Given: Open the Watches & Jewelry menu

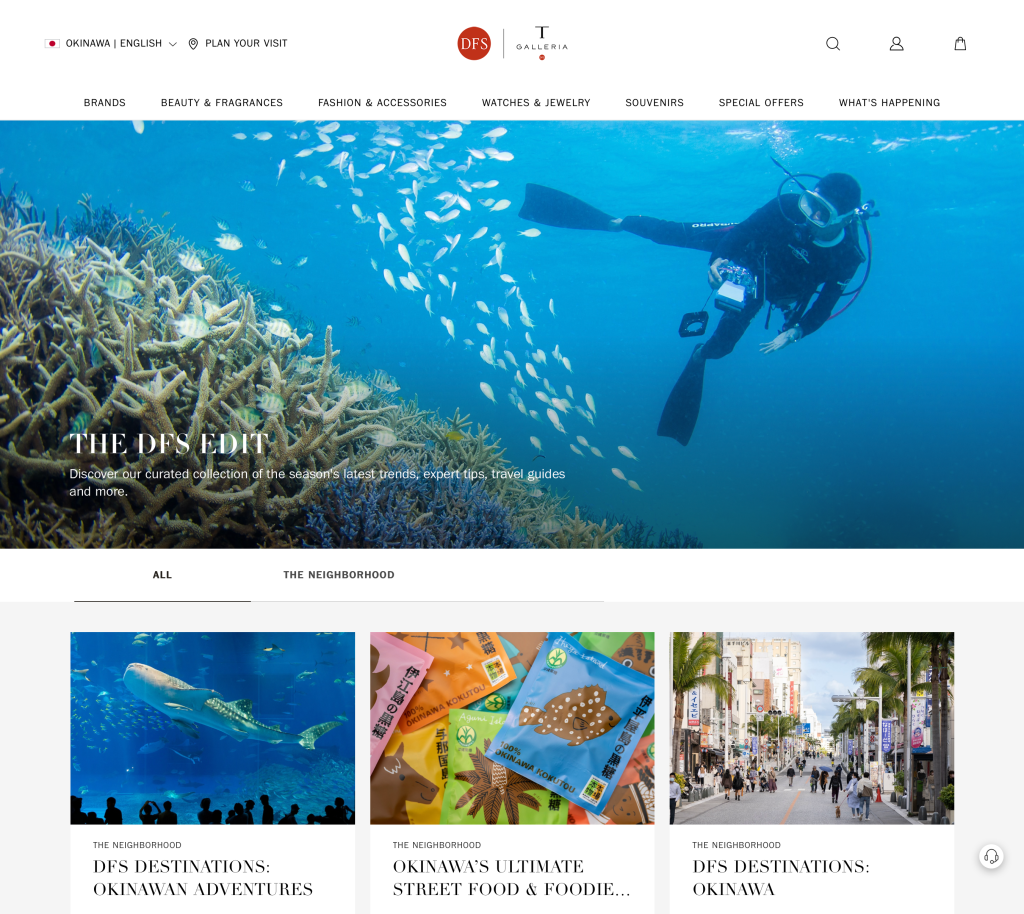Looking at the screenshot, I should pos(536,102).
